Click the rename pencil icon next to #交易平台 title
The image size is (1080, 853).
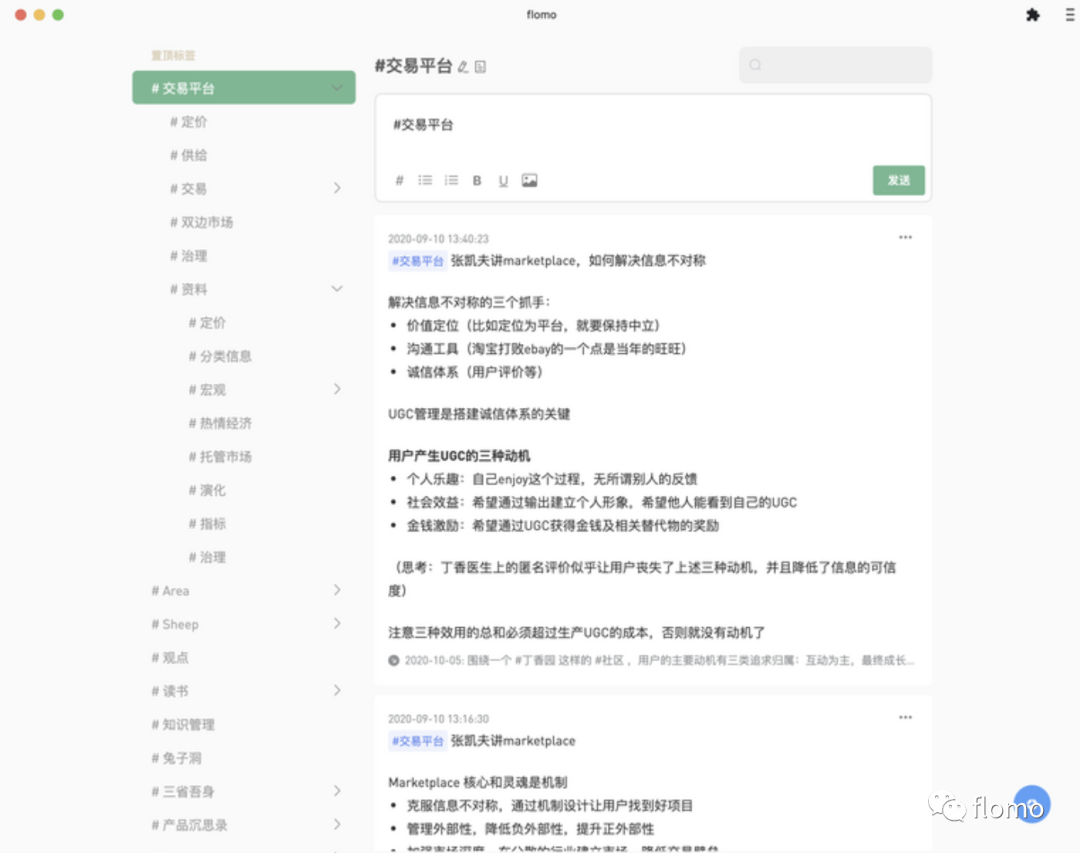[463, 67]
